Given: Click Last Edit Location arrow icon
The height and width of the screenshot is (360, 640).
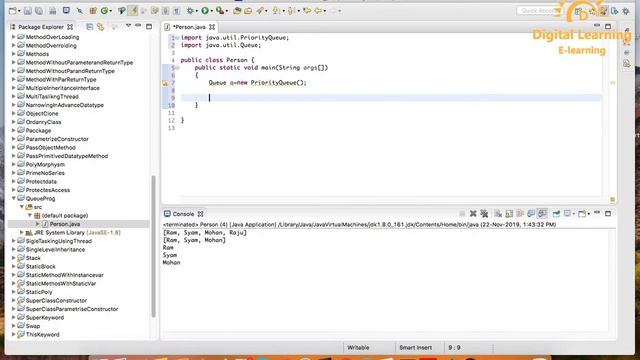Looking at the screenshot, I should click(307, 11).
